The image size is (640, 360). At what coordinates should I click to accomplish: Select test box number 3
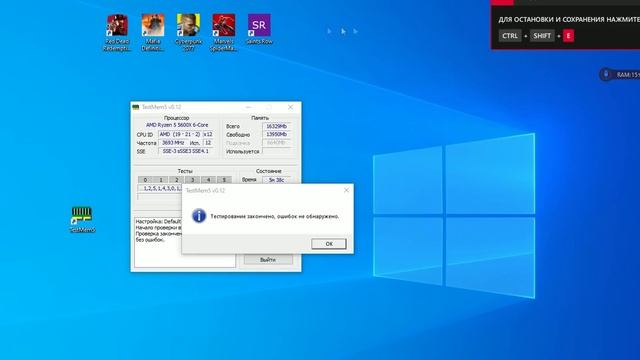tap(193, 180)
